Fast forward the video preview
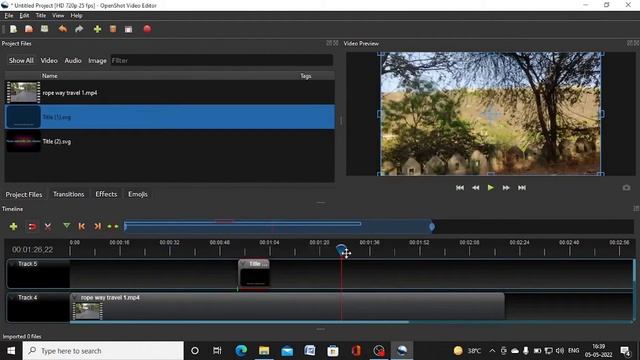This screenshot has width=640, height=360. (x=506, y=188)
